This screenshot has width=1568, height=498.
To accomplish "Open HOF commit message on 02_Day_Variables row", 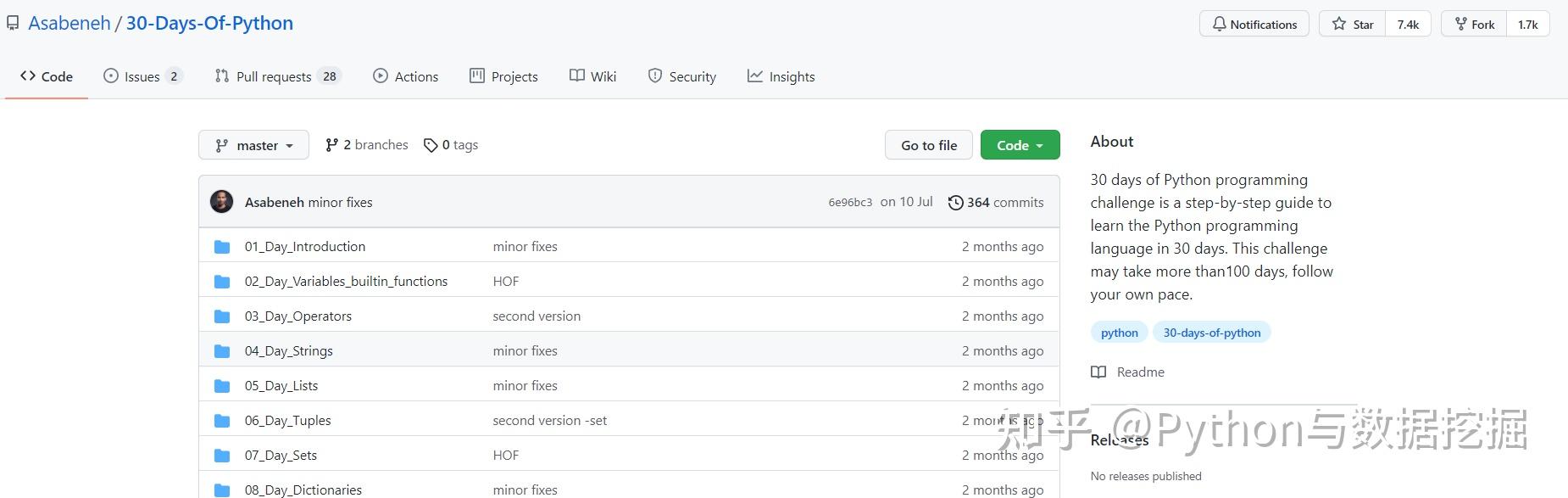I will (x=506, y=282).
